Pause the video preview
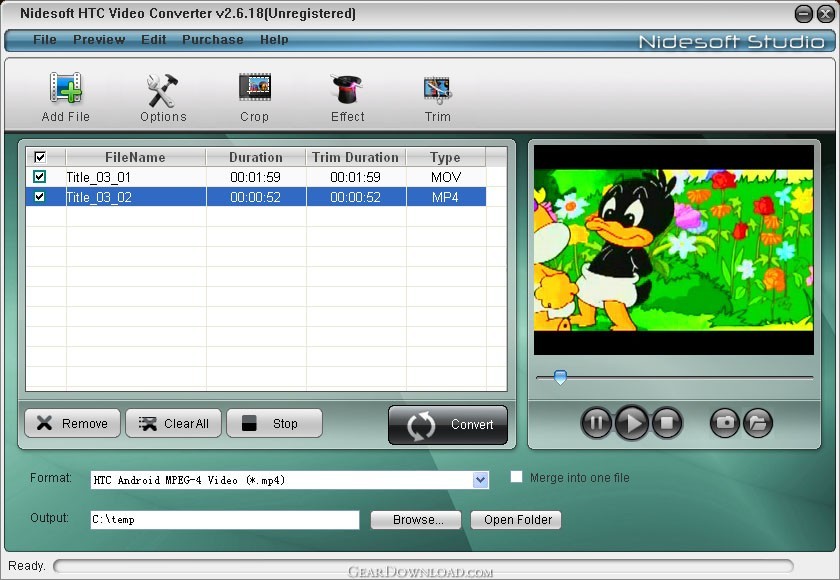This screenshot has width=840, height=580. (x=596, y=423)
